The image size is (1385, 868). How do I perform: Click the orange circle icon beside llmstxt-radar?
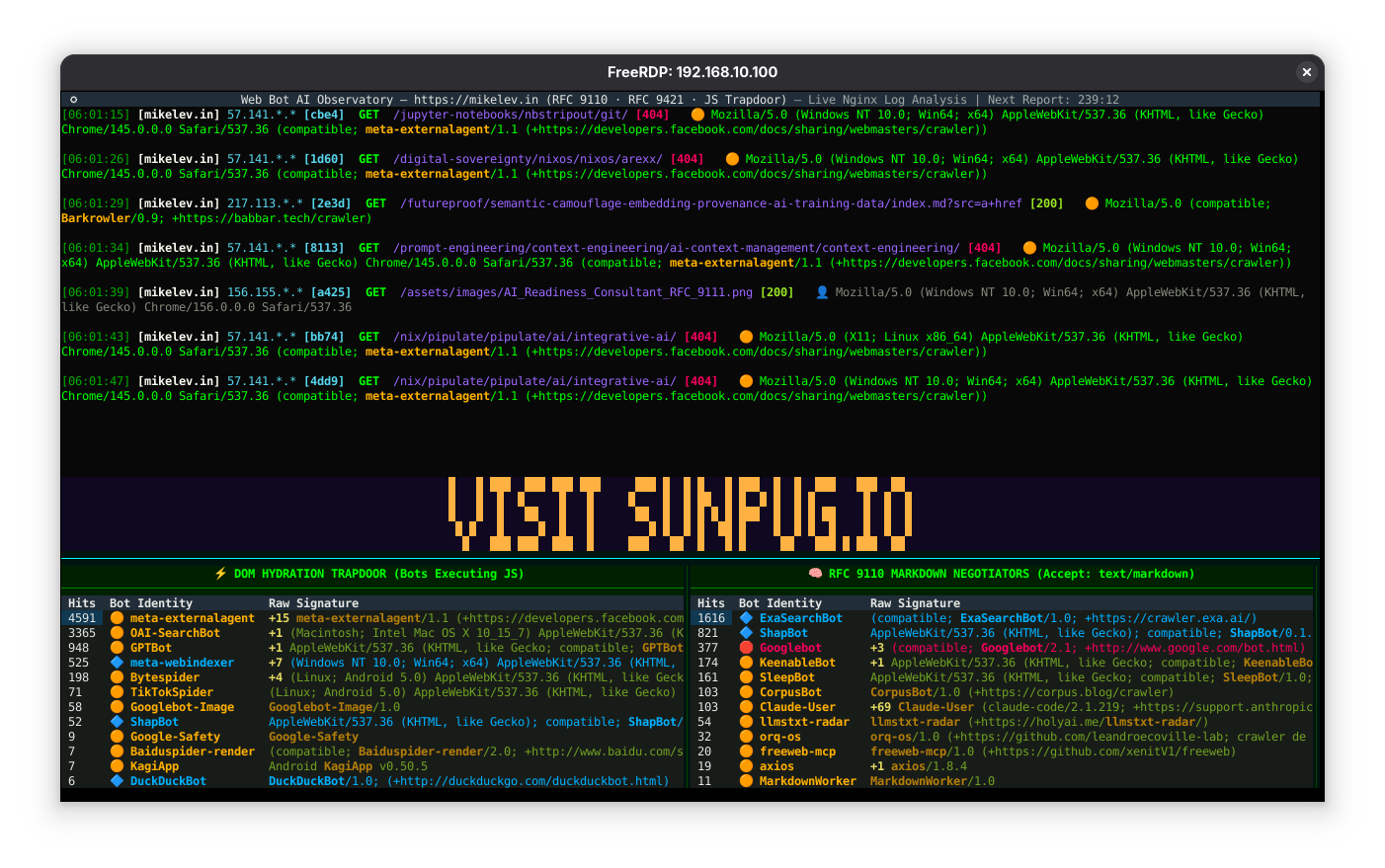[x=746, y=722]
